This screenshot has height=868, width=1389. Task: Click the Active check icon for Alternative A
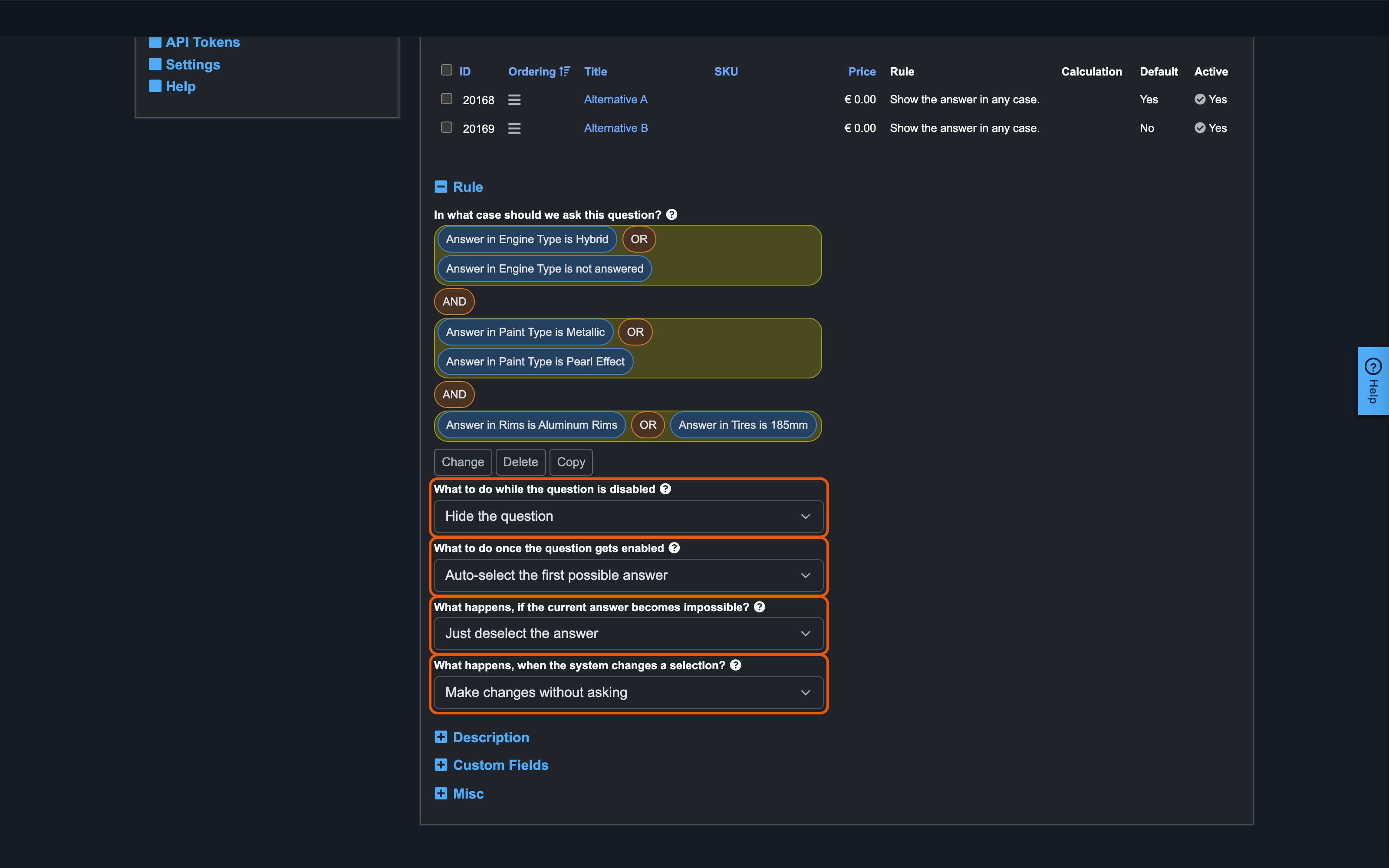coord(1200,99)
